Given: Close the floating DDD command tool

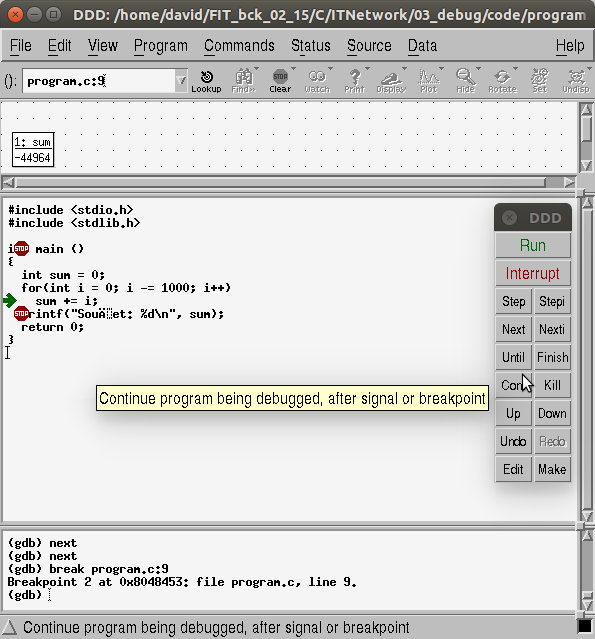Looking at the screenshot, I should coord(509,218).
